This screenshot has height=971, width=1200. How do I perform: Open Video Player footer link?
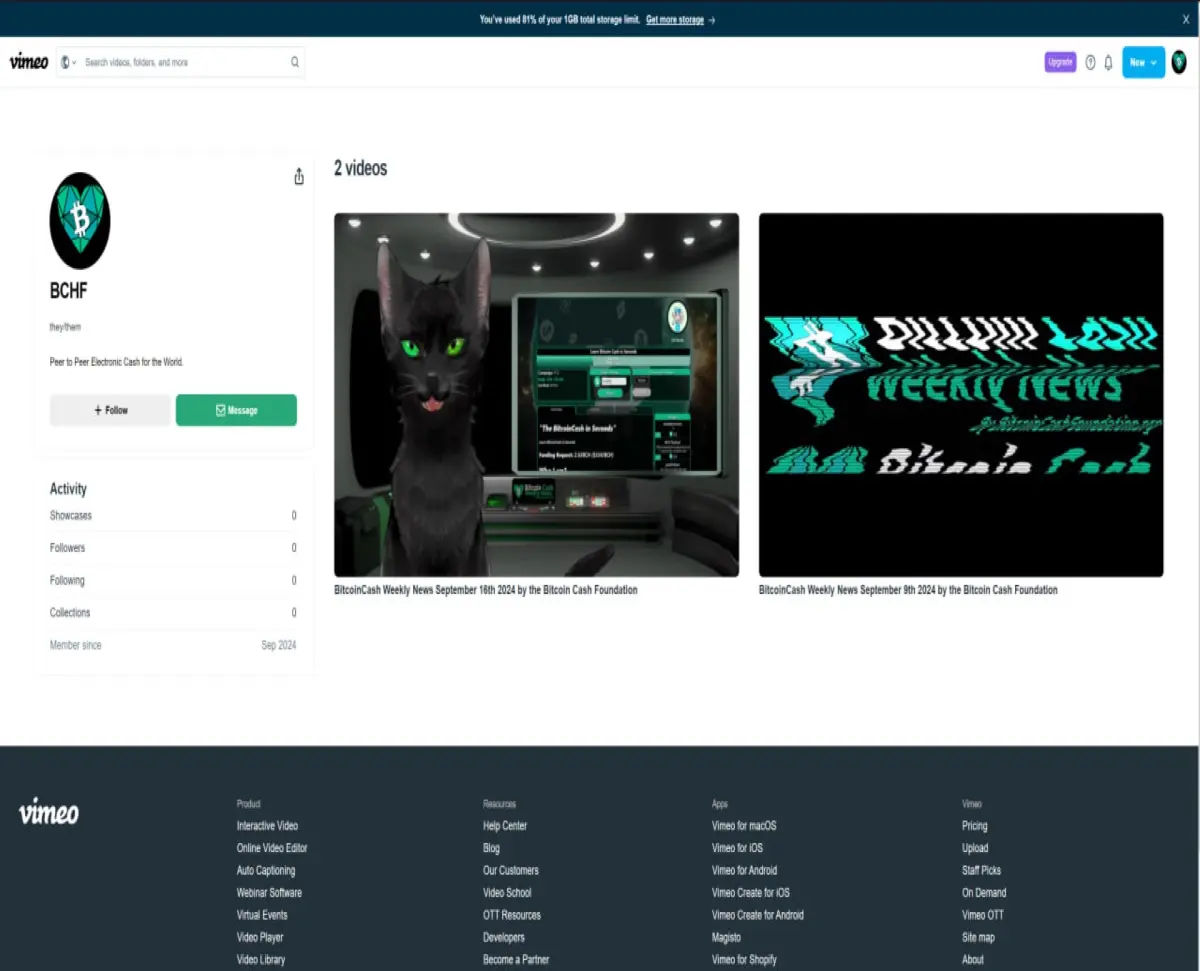tap(260, 938)
